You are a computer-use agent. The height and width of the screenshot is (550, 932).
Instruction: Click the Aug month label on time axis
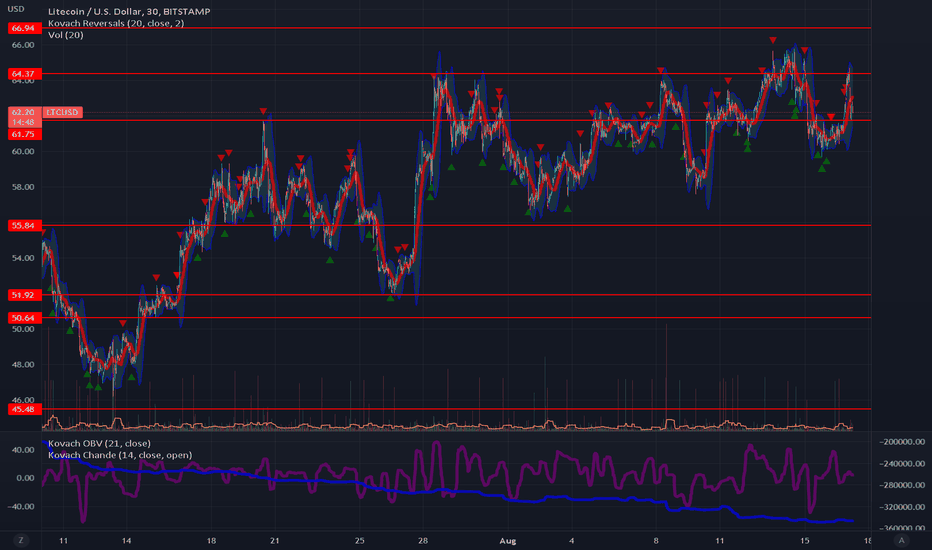coord(508,540)
